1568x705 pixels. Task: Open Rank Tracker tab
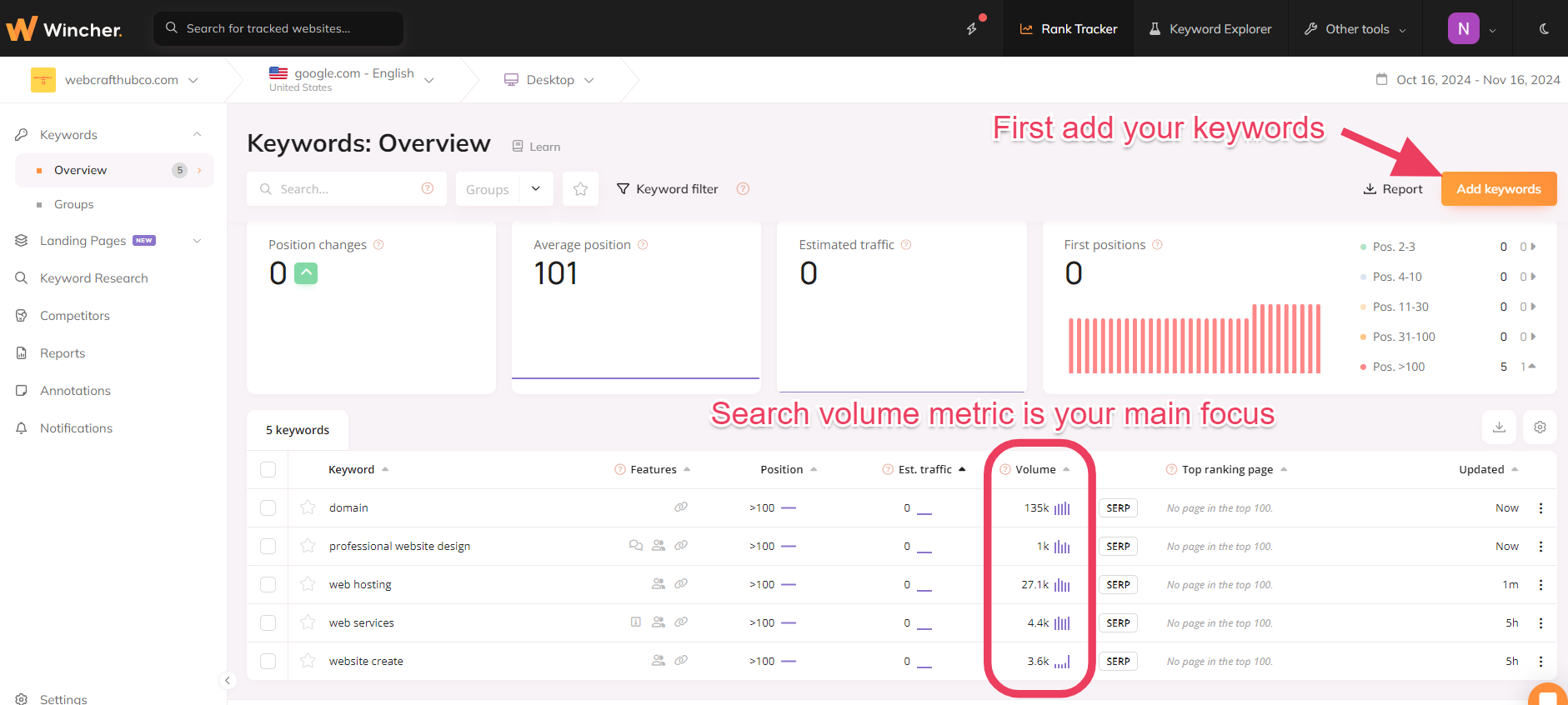tap(1069, 28)
